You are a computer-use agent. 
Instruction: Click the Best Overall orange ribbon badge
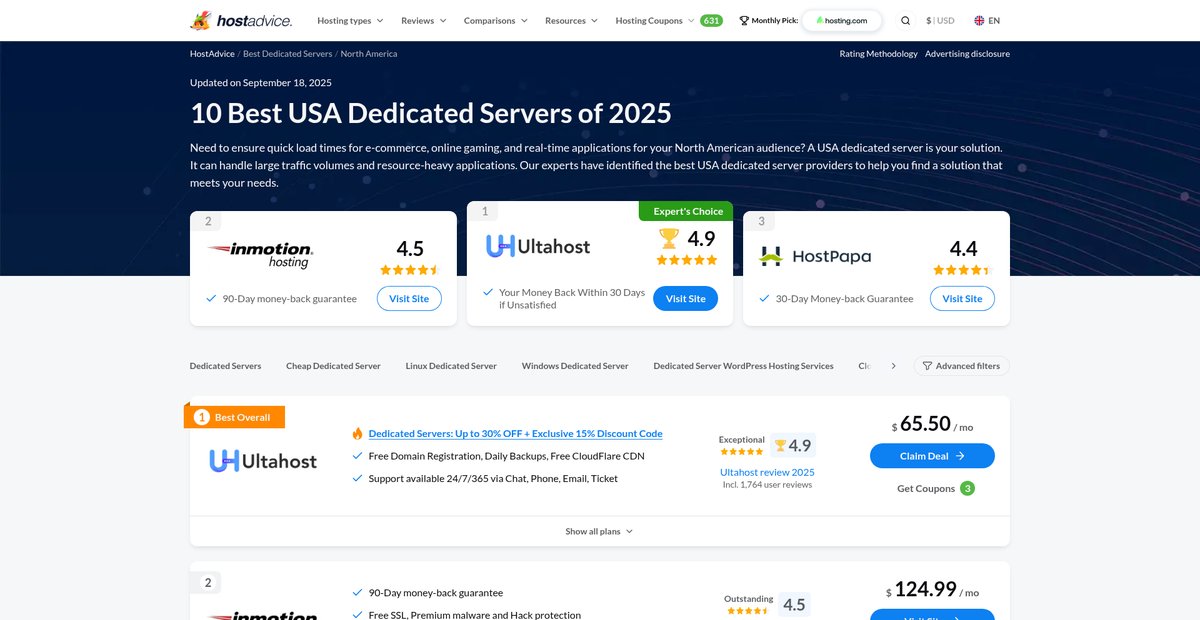click(x=235, y=417)
